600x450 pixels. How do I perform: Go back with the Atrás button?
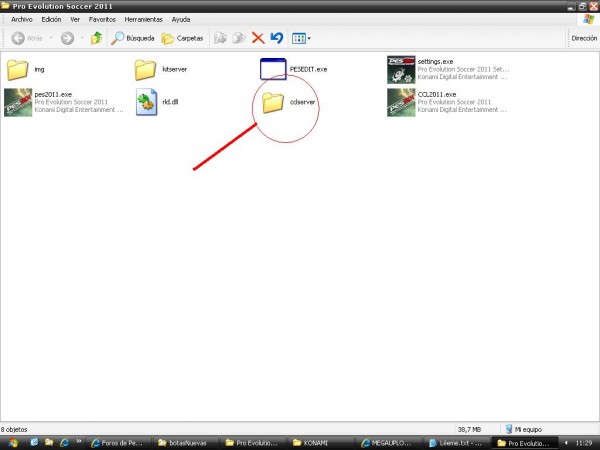click(27, 38)
